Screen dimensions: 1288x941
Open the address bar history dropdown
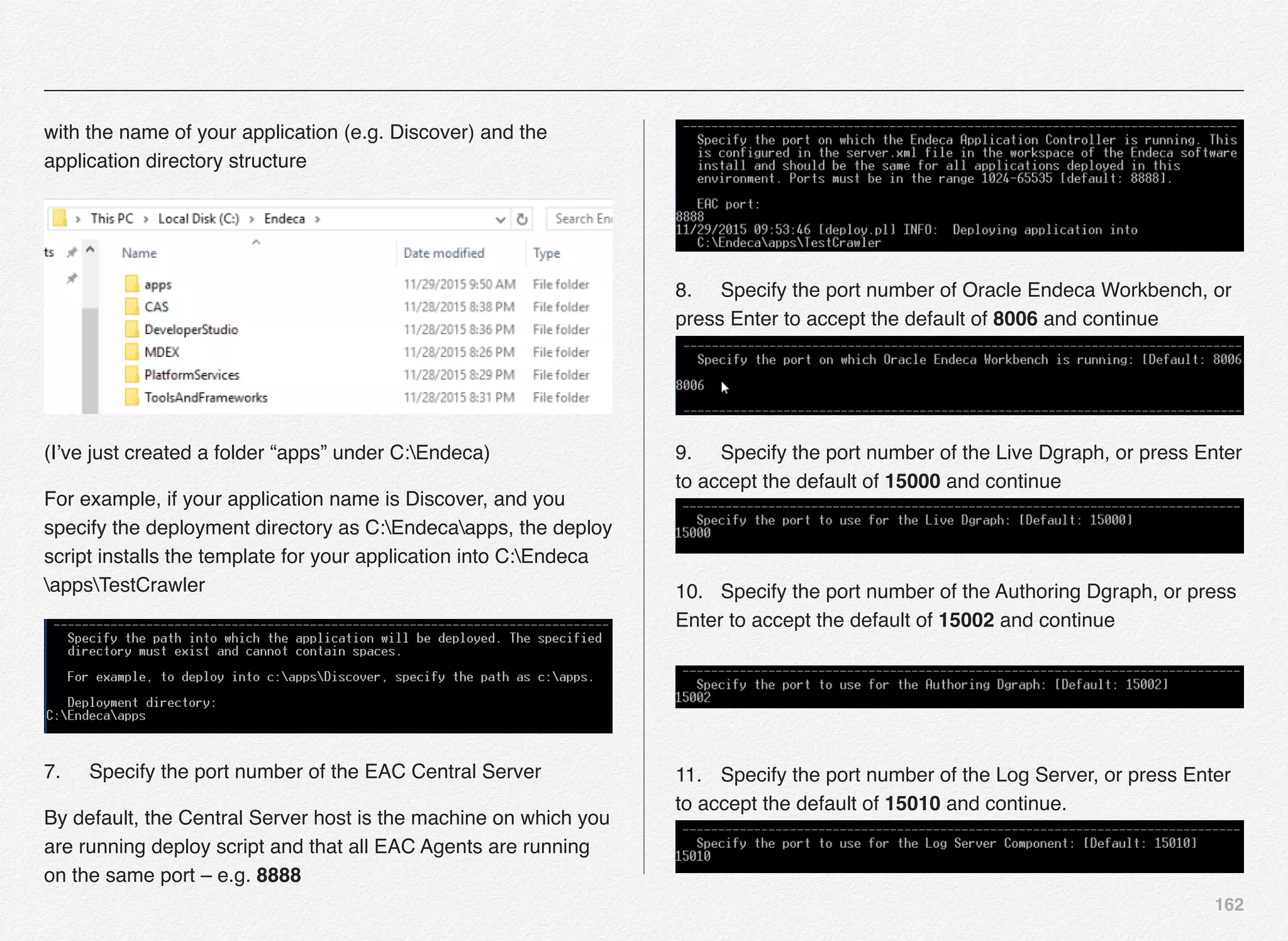pyautogui.click(x=501, y=220)
